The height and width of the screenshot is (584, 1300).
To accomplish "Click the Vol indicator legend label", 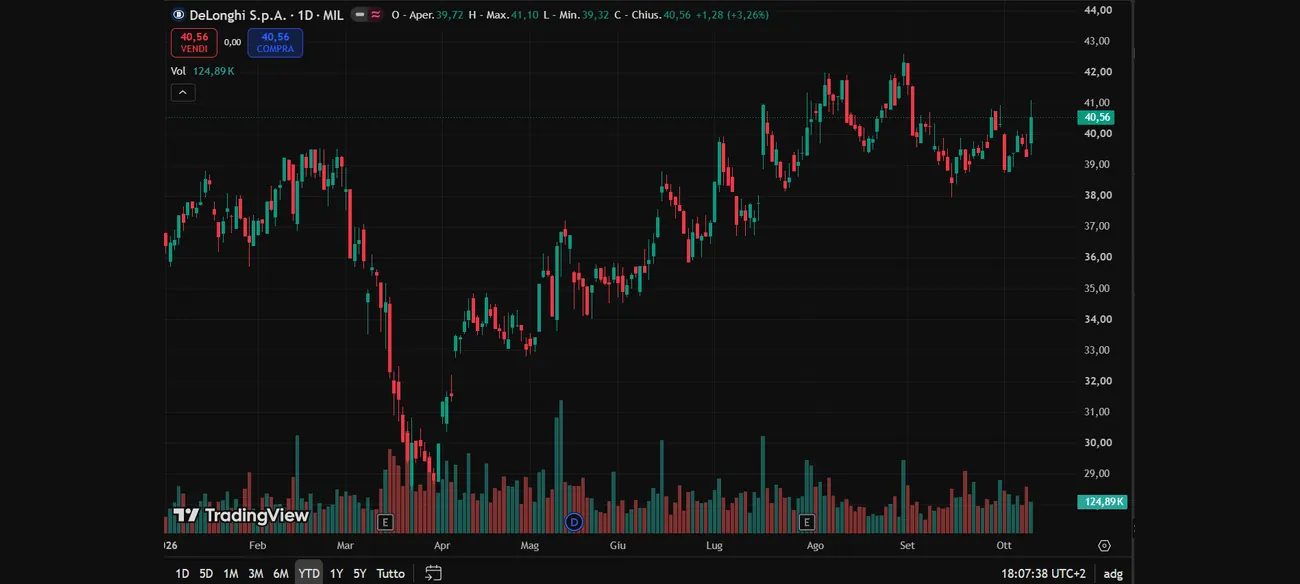I will click(x=178, y=71).
